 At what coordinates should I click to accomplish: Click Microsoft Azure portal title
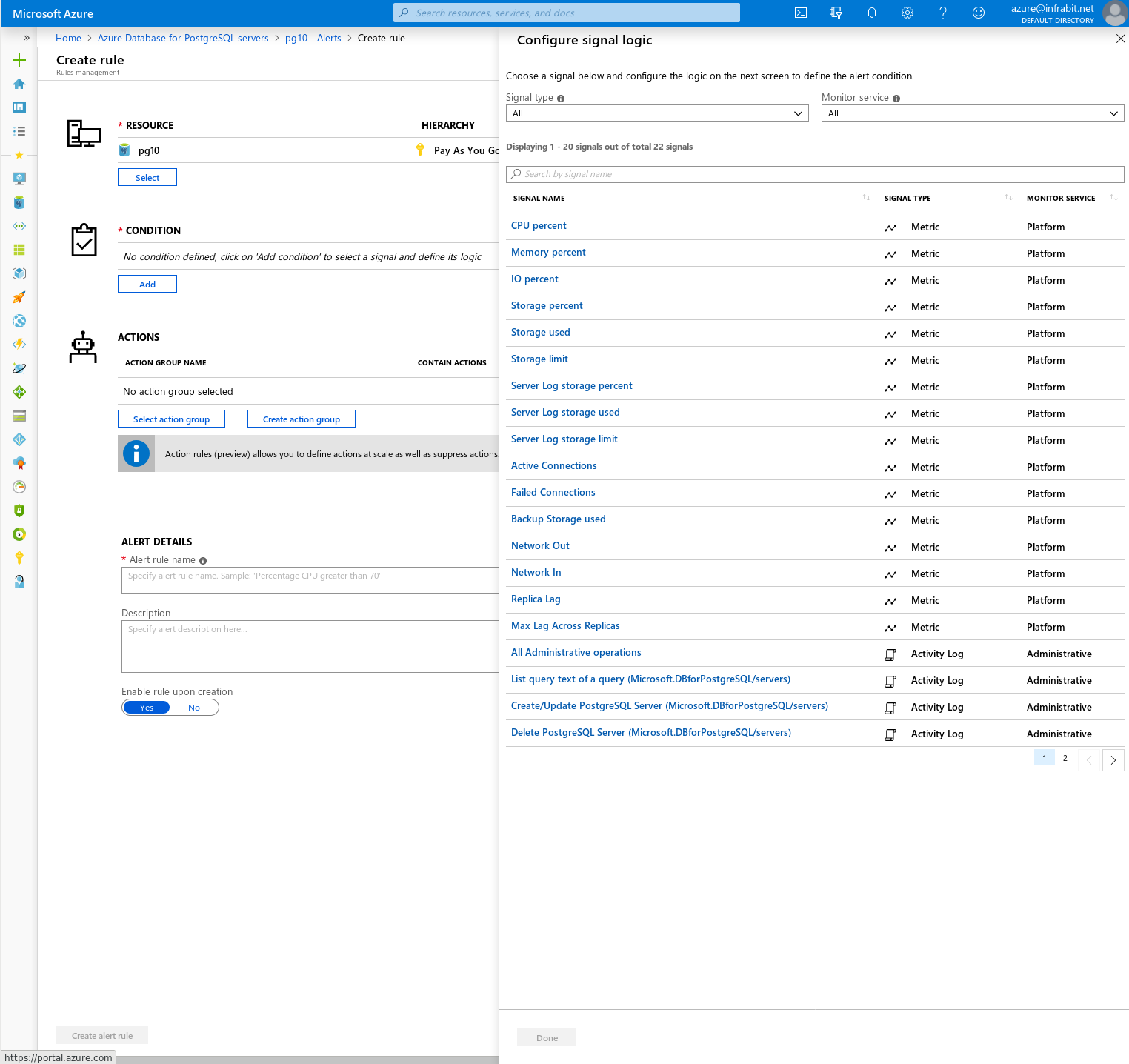coord(53,13)
